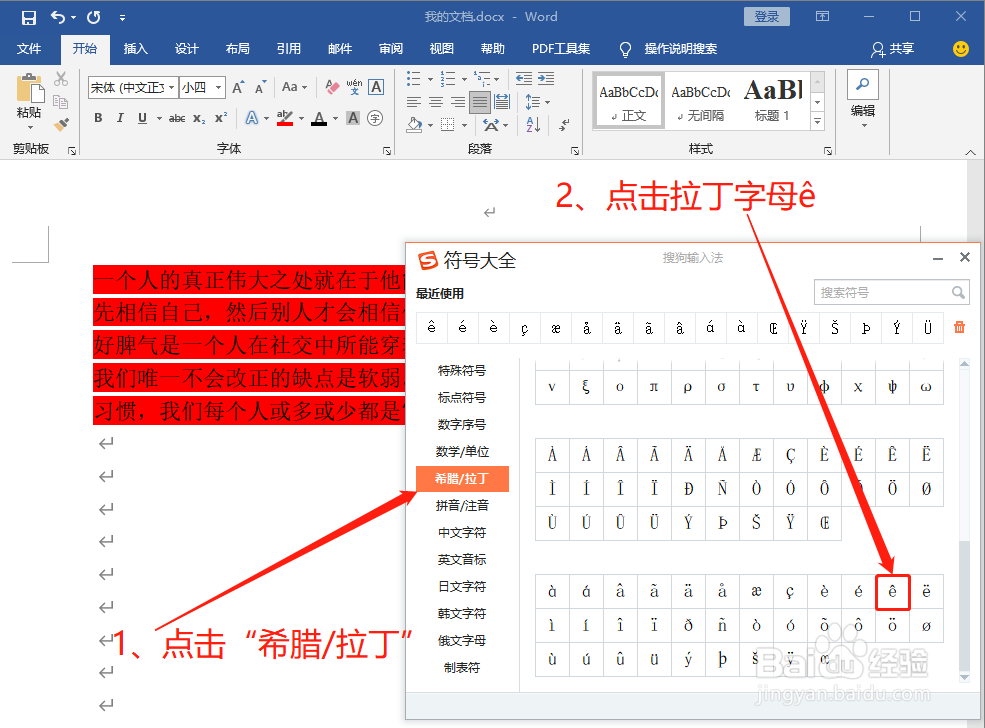Toggle underline formatting
The height and width of the screenshot is (728, 985).
tap(141, 118)
